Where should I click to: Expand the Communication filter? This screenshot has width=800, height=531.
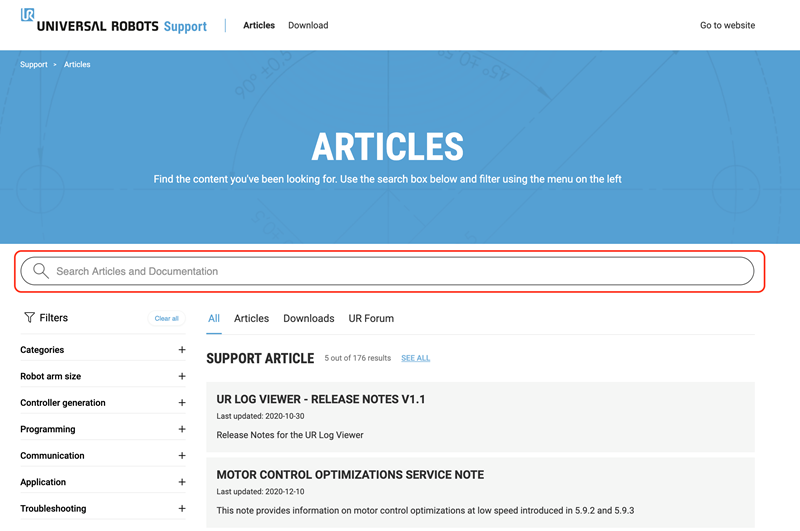[182, 456]
